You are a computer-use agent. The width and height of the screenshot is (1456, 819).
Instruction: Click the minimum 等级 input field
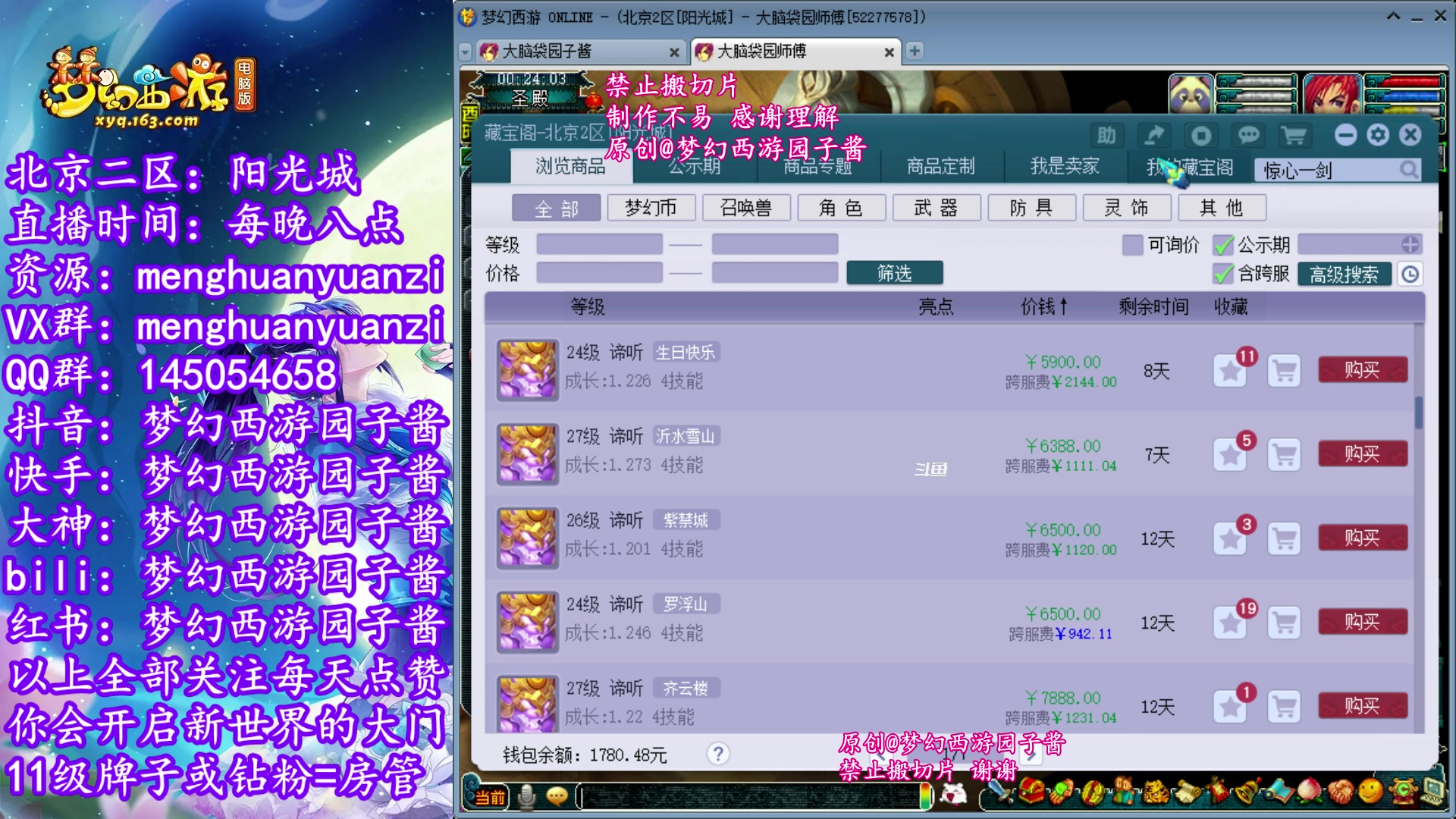point(599,244)
